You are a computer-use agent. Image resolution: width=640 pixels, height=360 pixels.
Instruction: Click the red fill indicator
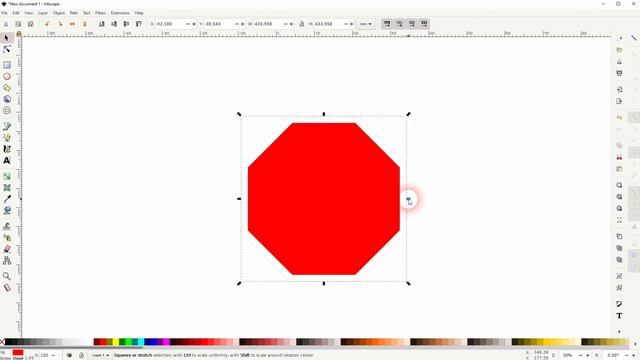(x=18, y=352)
